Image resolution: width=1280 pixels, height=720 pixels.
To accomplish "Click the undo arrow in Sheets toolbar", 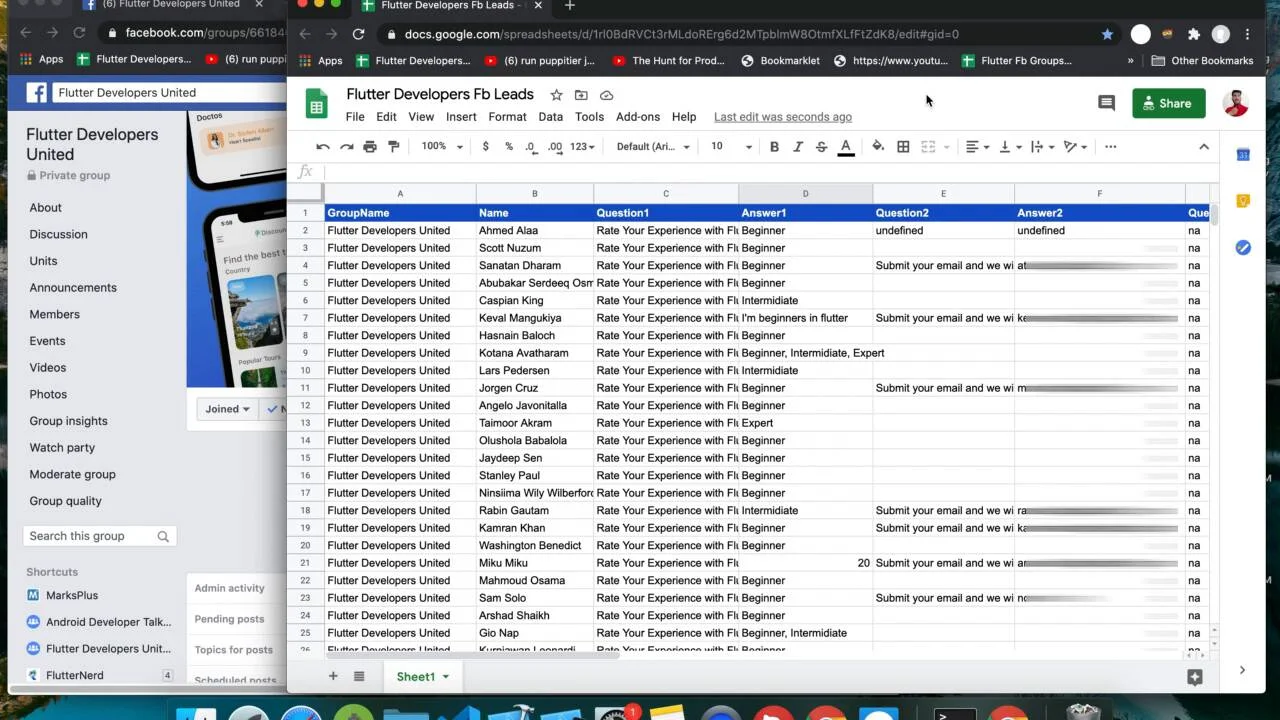I will [322, 147].
